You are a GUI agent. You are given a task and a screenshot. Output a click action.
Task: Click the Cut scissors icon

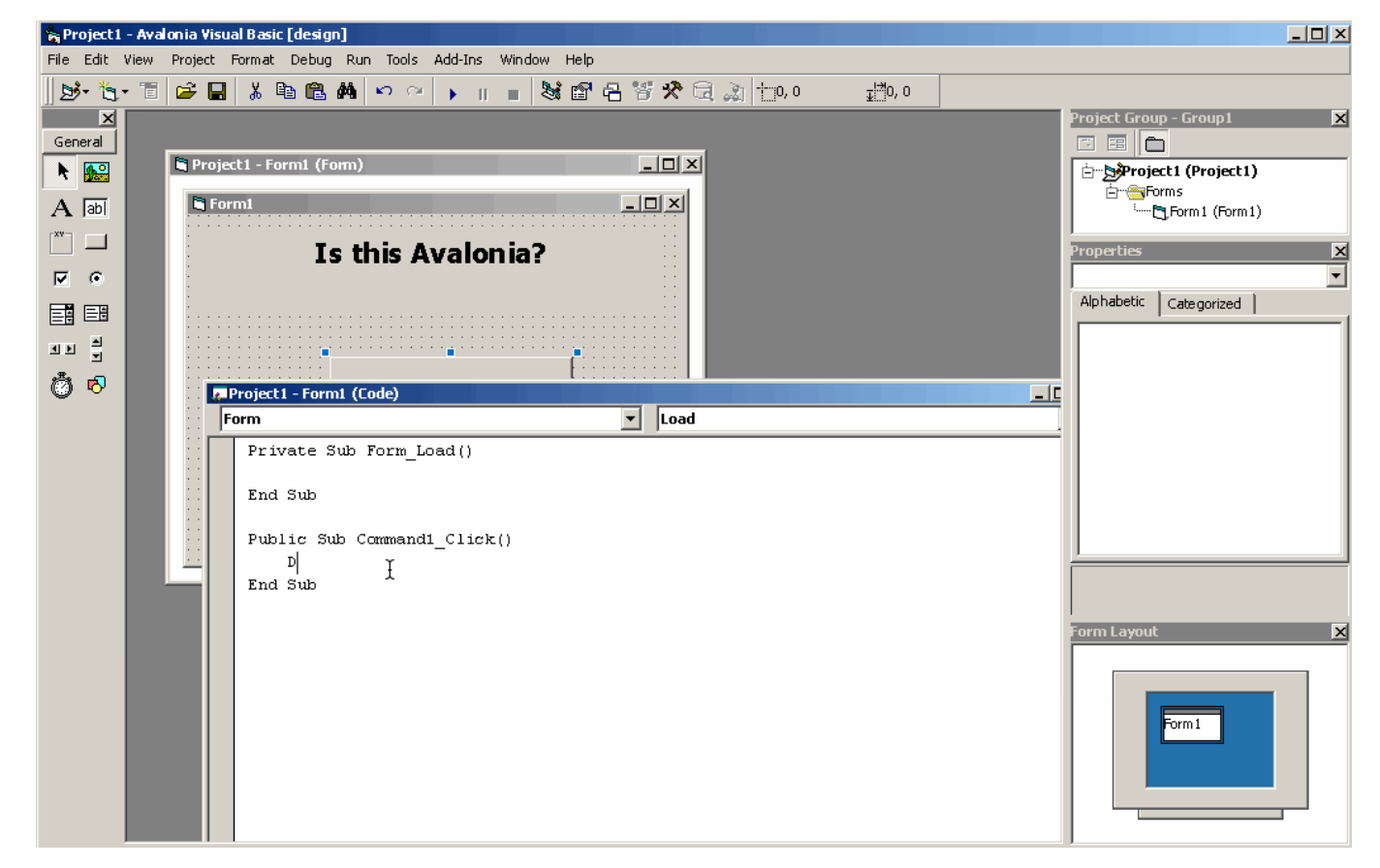coord(255,92)
